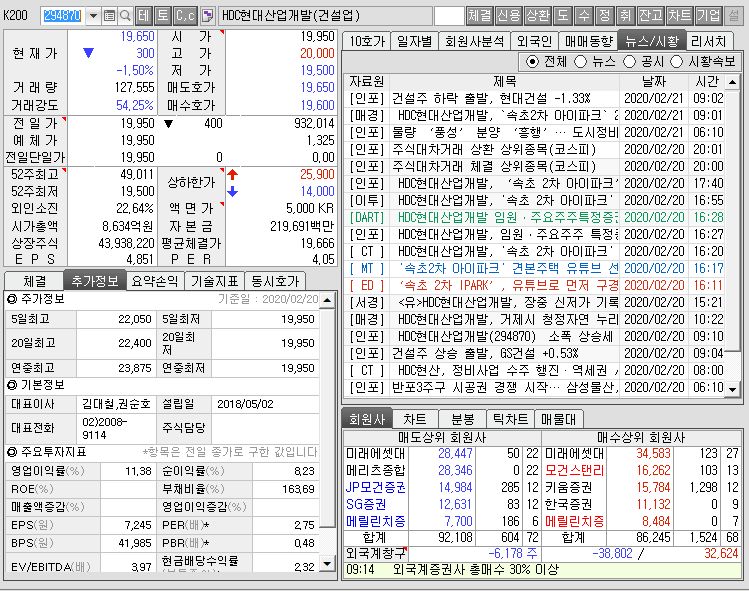
Task: Click the empty field left of 체결 button
Action: tap(449, 16)
